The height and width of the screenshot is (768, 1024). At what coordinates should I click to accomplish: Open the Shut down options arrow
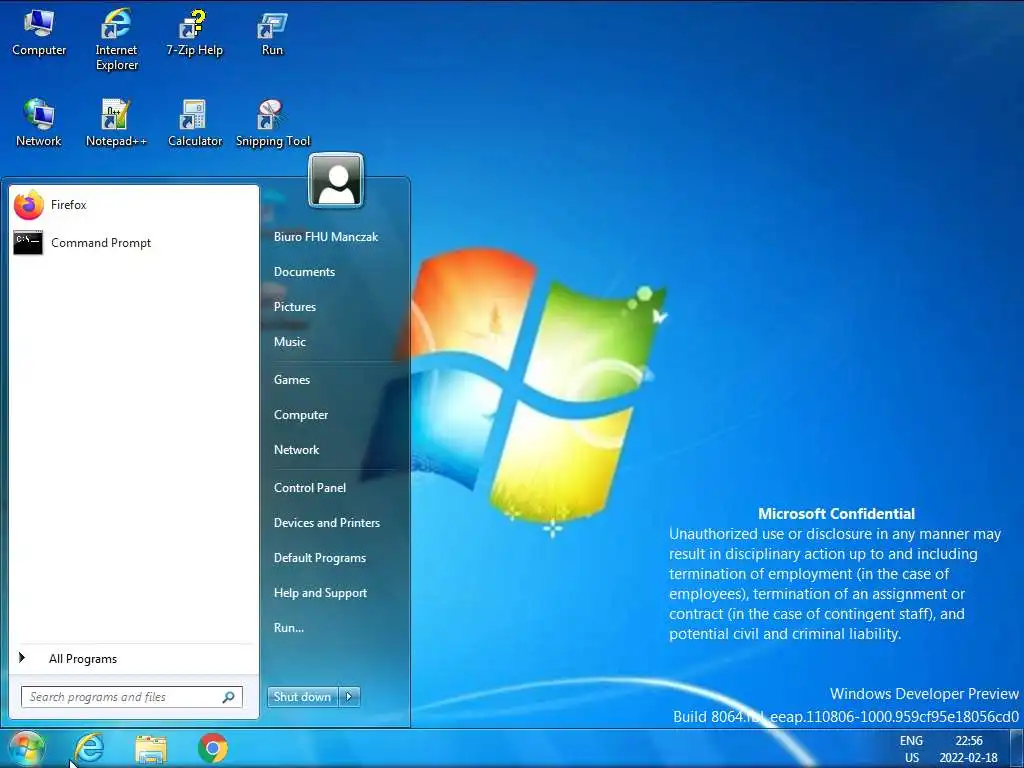[349, 697]
